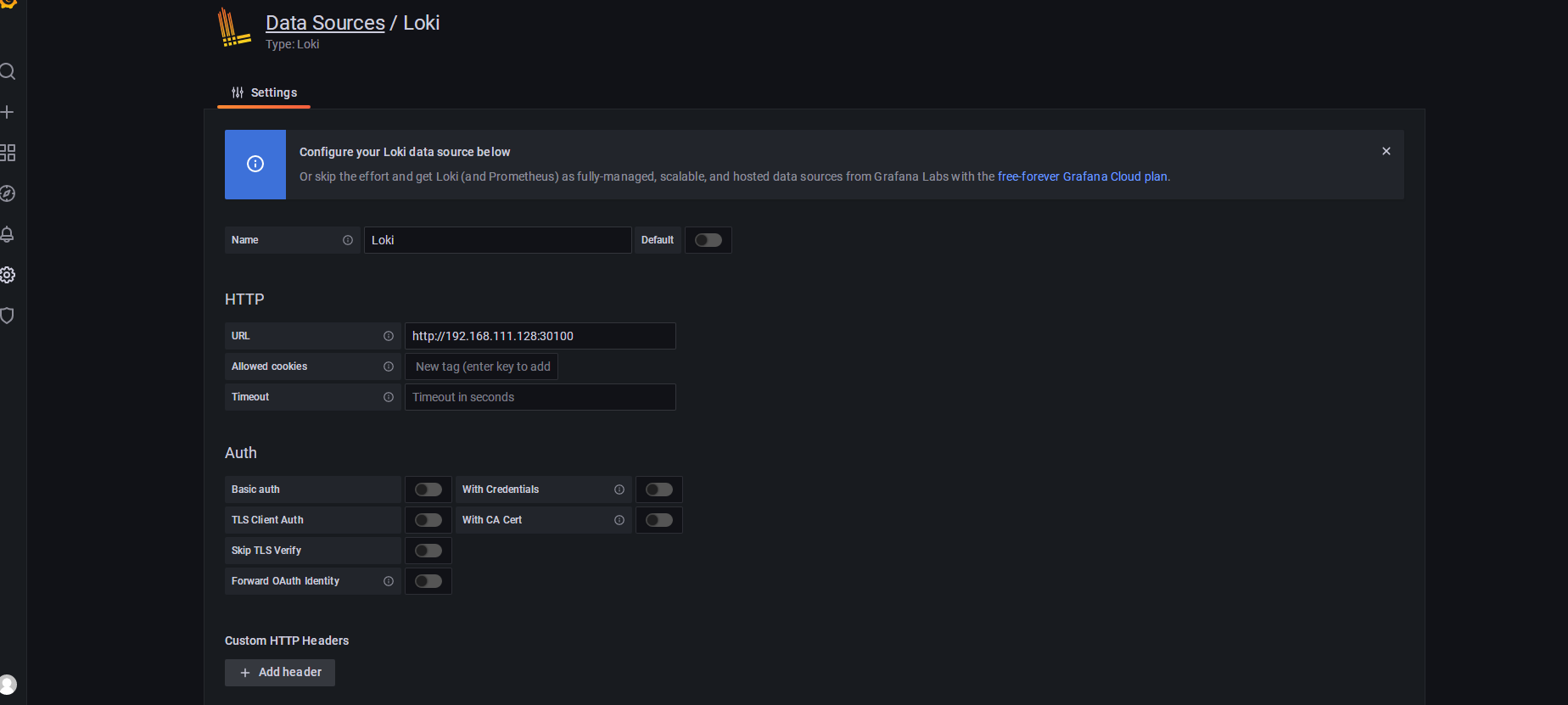Viewport: 1568px width, 705px height.
Task: Enable Basic auth toggle
Action: (x=428, y=490)
